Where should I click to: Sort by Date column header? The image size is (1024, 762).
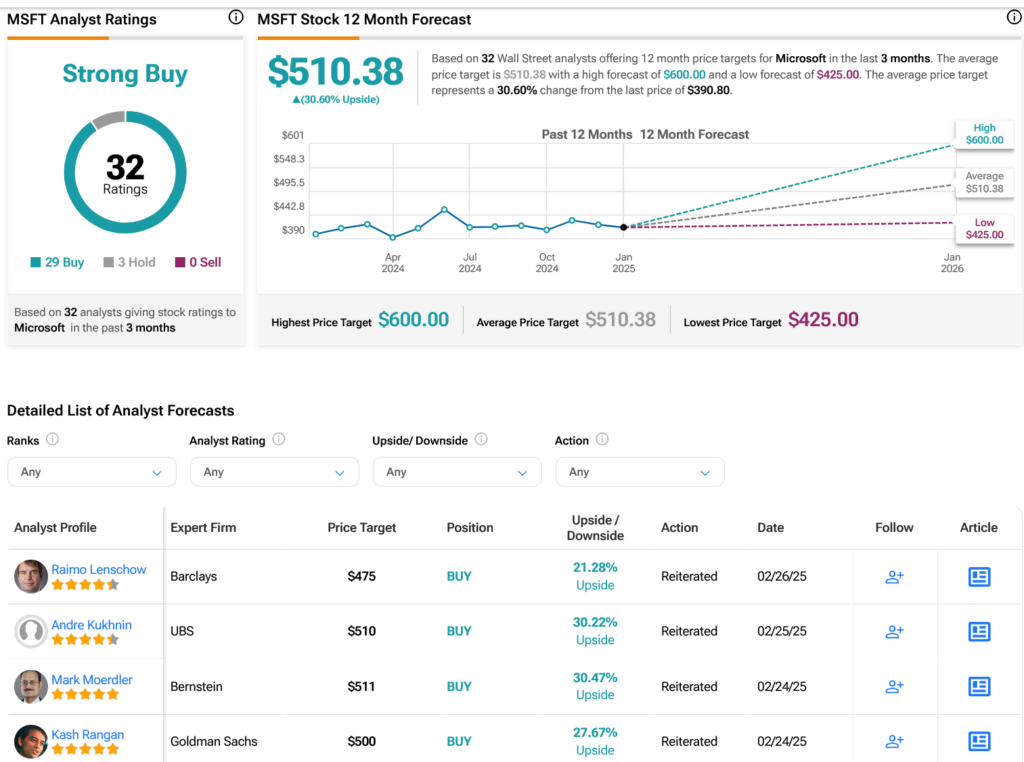771,528
